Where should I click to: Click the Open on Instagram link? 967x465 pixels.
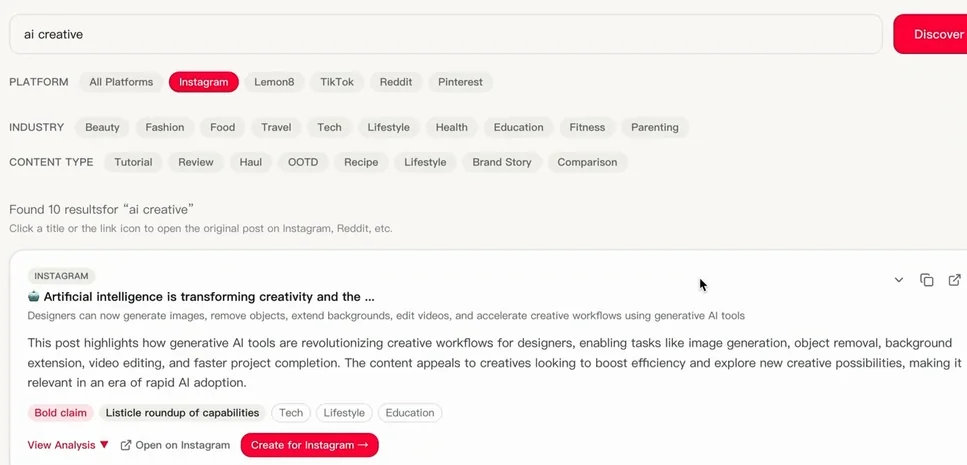175,445
